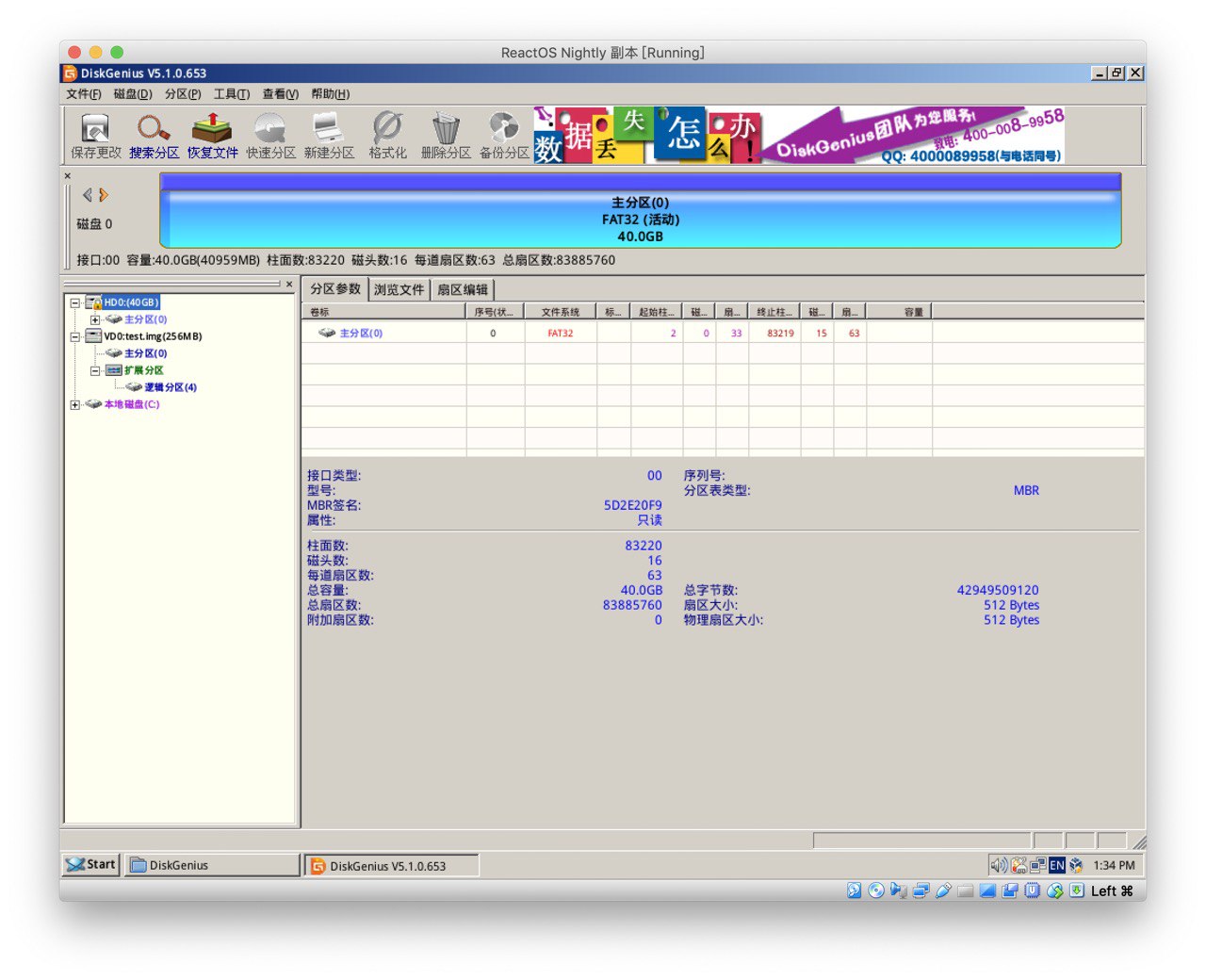The image size is (1206, 980).
Task: Click the ReactOS Start button
Action: pyautogui.click(x=91, y=864)
